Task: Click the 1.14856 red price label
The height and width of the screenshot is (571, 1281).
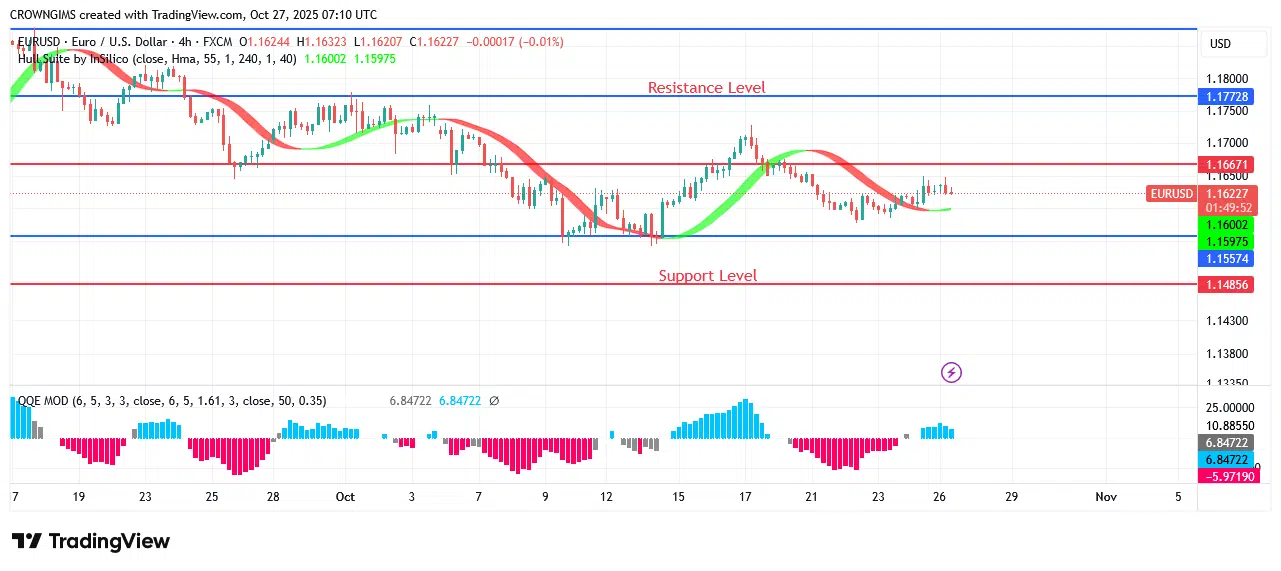Action: click(x=1229, y=284)
